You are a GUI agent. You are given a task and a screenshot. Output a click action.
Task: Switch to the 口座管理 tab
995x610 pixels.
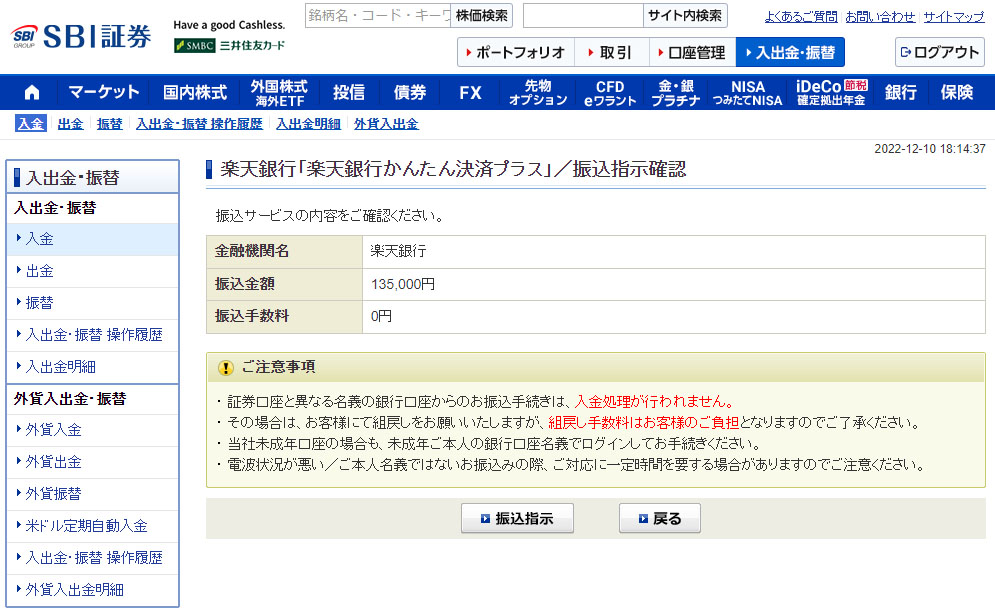(692, 52)
